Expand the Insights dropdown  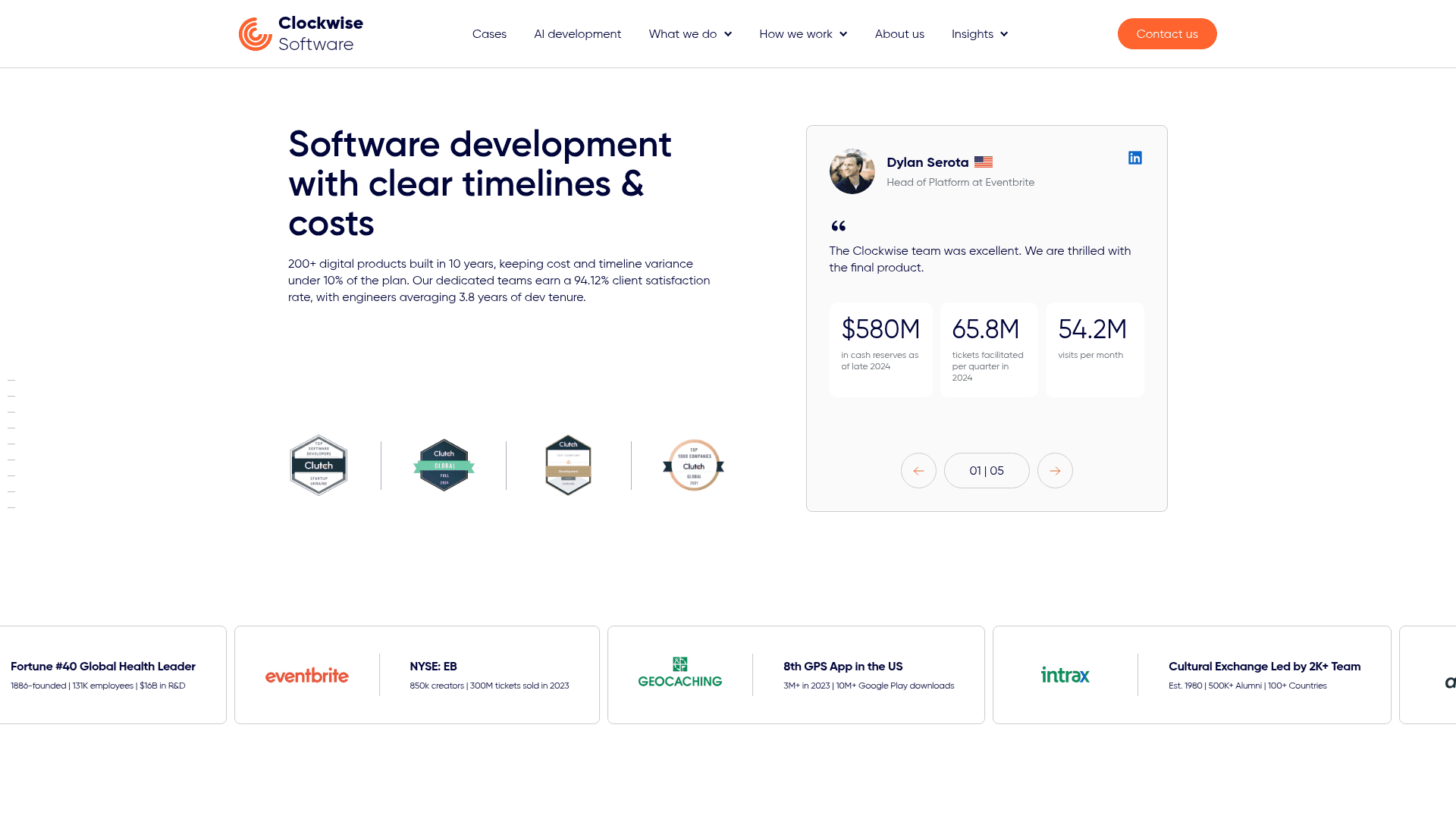(979, 33)
